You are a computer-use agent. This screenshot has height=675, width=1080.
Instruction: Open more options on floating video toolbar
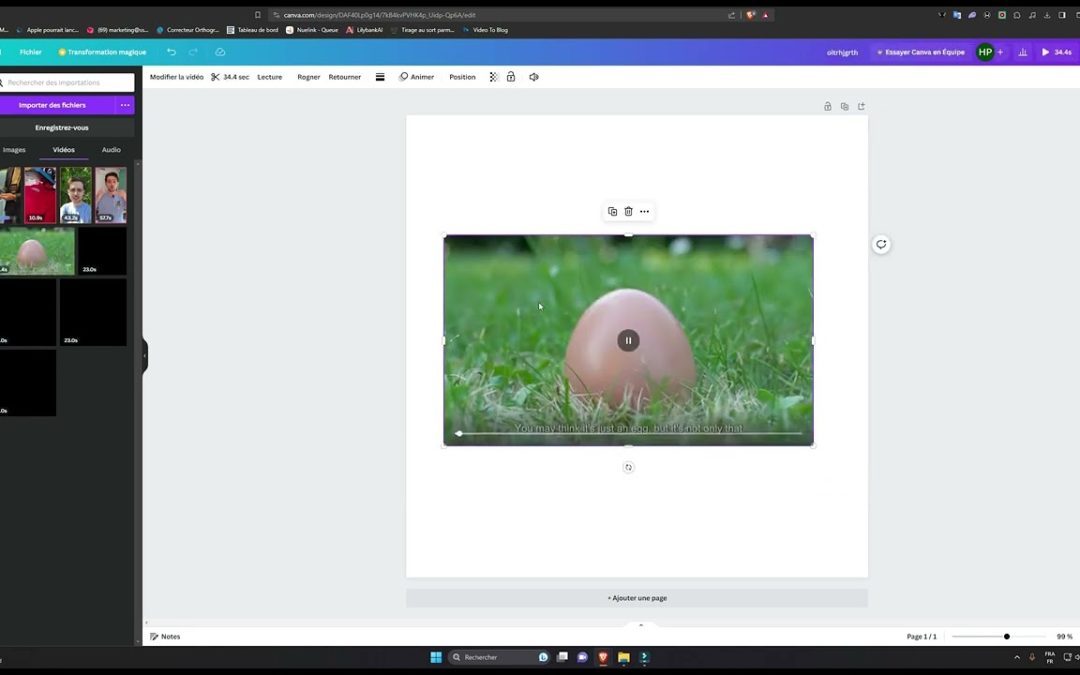[x=645, y=211]
